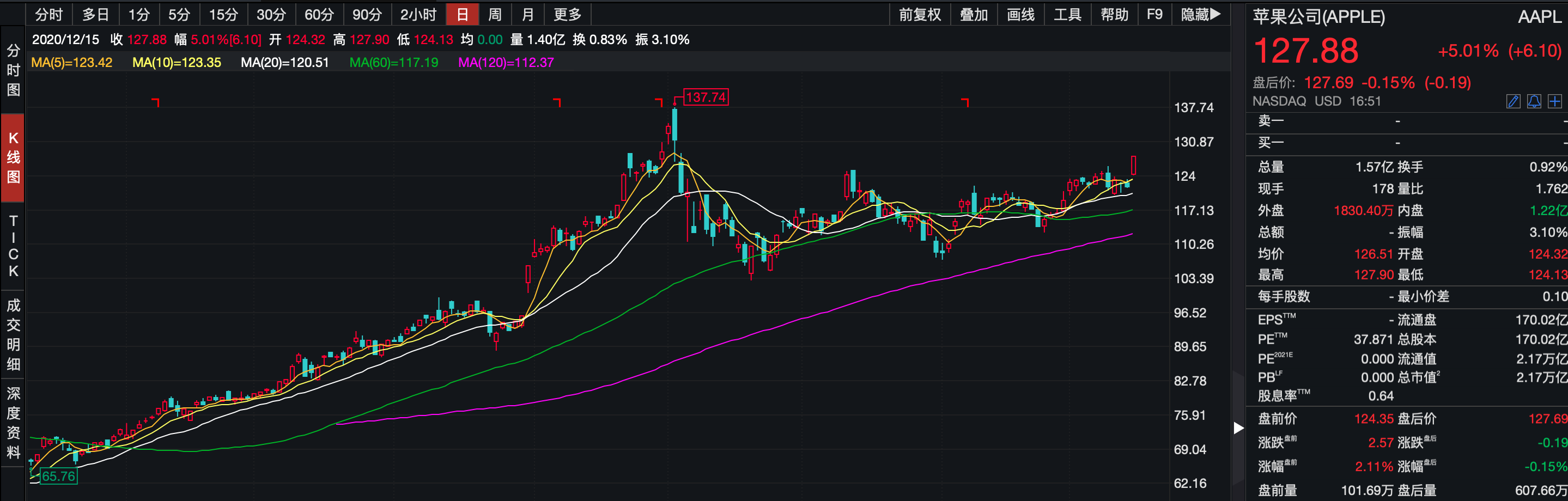The image size is (1568, 501).
Task: Switch chart to 分时 timeframe
Action: pyautogui.click(x=48, y=14)
